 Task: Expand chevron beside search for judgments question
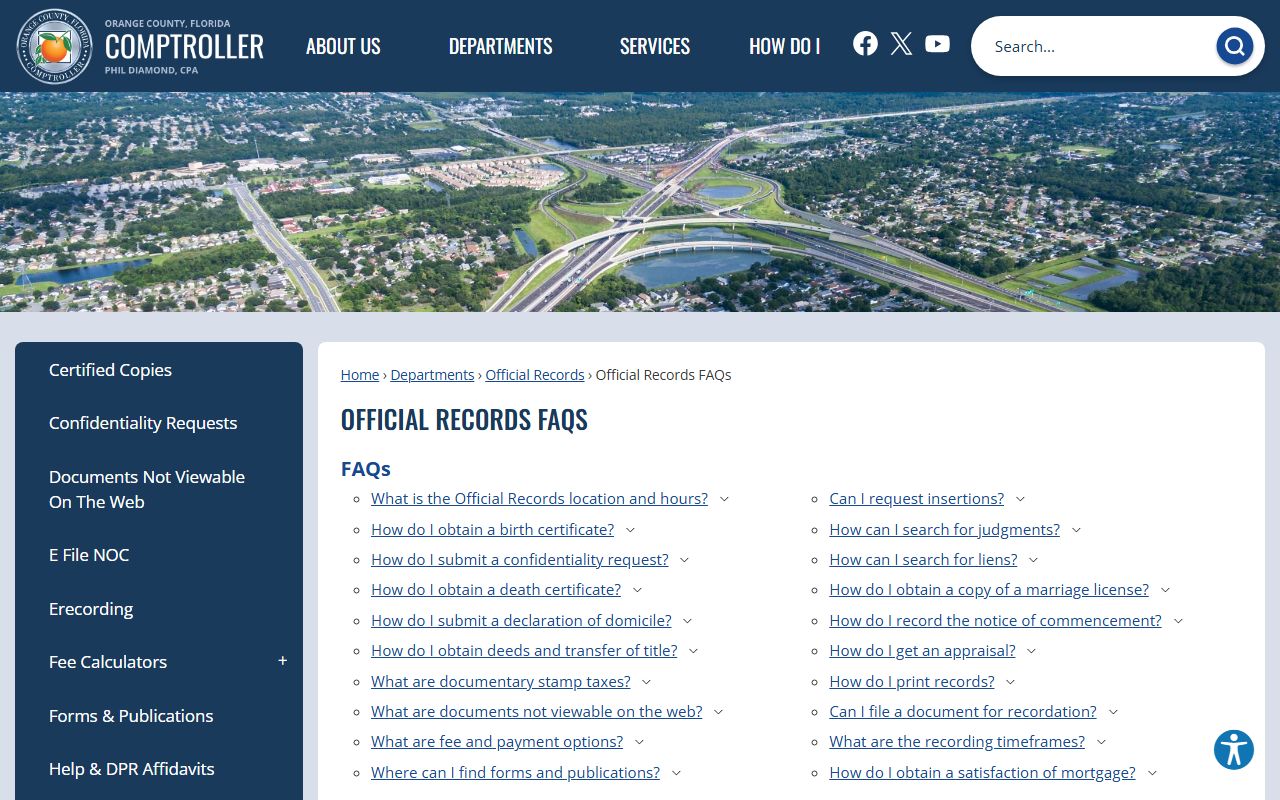(x=1076, y=530)
